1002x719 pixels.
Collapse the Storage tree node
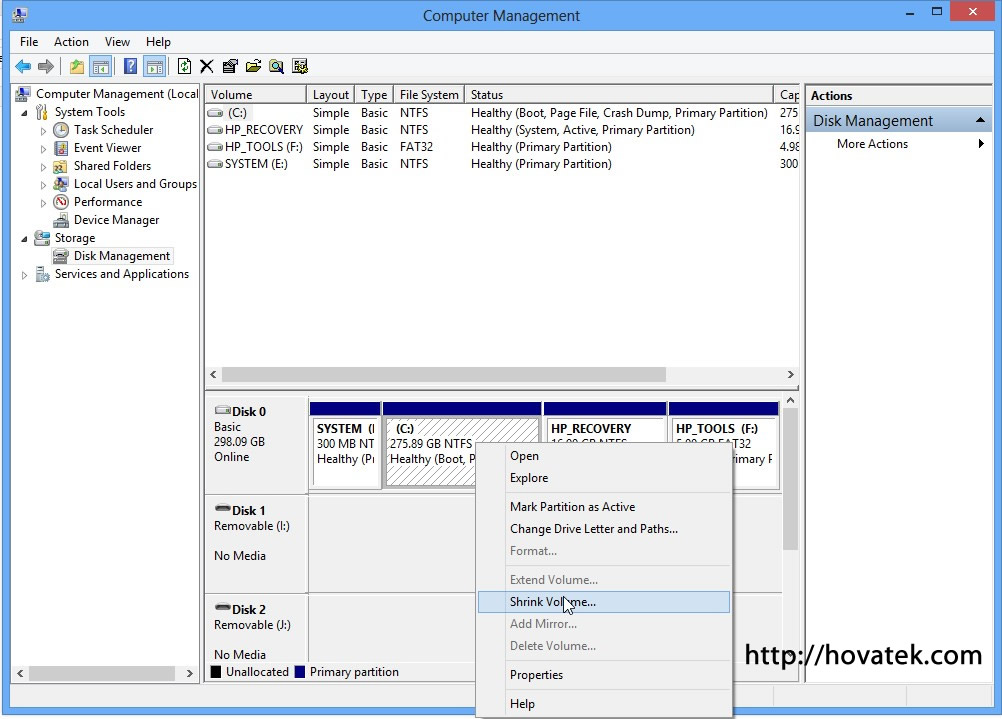click(24, 239)
